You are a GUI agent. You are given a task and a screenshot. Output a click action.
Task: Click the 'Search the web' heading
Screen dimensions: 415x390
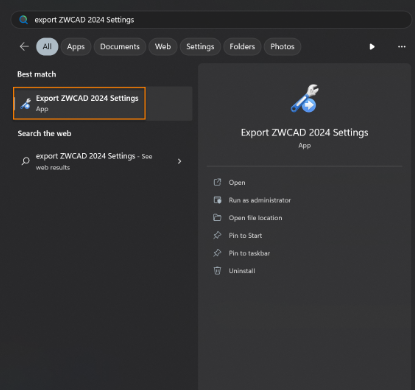[44, 133]
